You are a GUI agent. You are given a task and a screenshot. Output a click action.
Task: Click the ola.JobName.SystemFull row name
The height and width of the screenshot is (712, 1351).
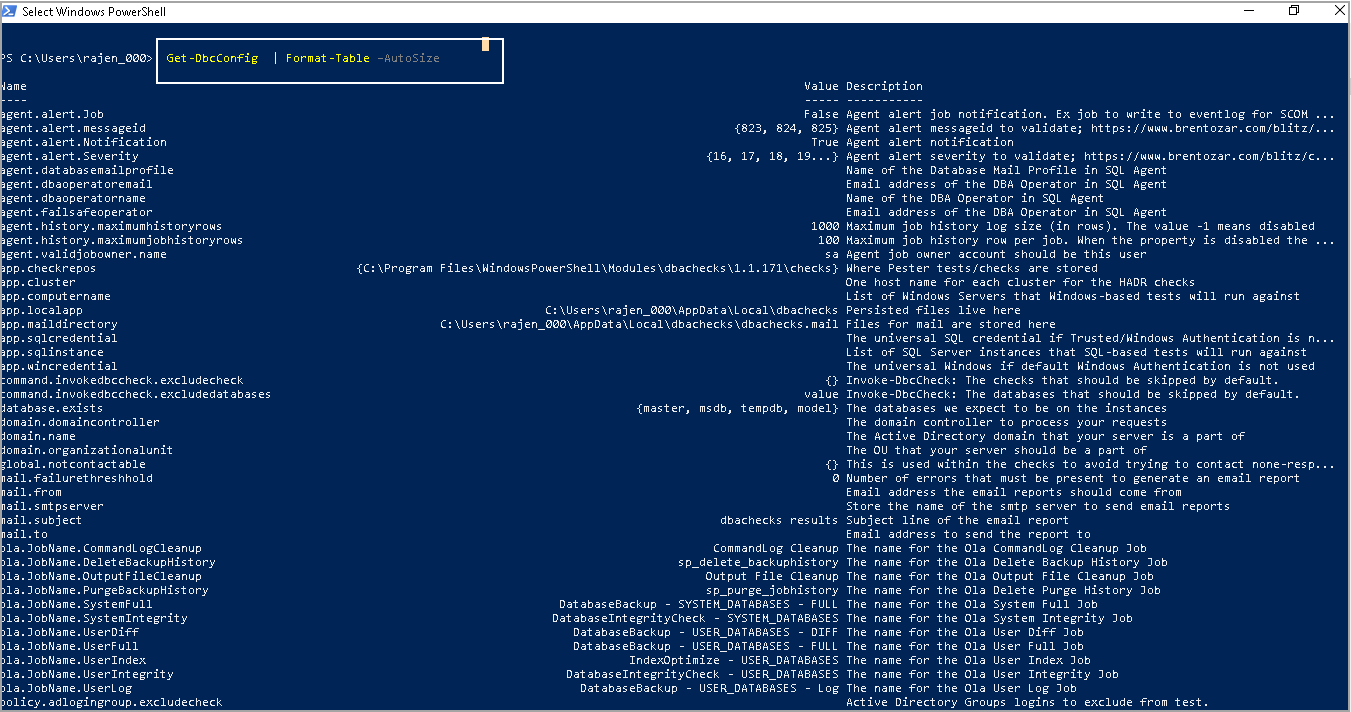(77, 604)
